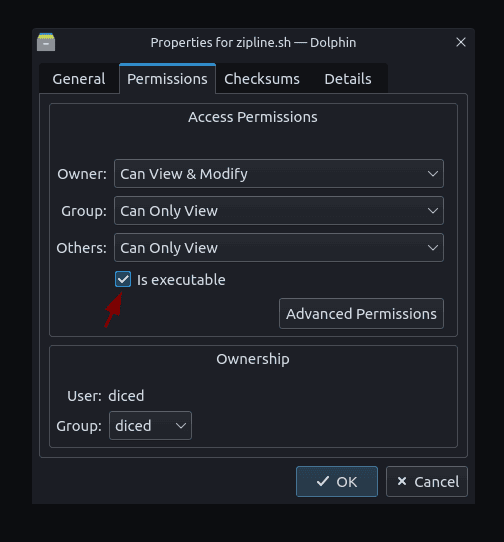Cancel the properties dialog

(x=427, y=482)
